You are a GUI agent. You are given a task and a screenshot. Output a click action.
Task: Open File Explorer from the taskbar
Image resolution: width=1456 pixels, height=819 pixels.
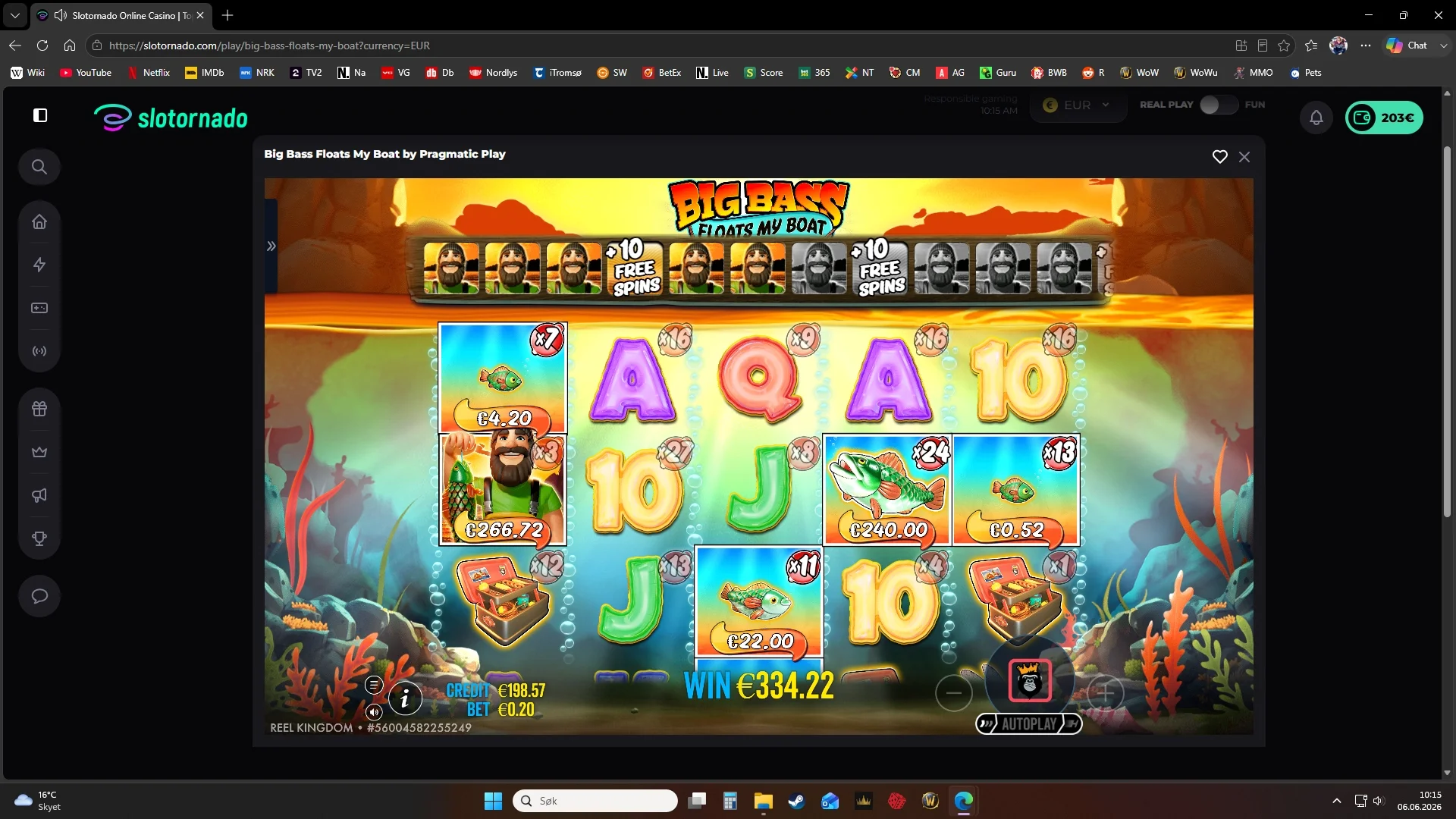(x=763, y=801)
